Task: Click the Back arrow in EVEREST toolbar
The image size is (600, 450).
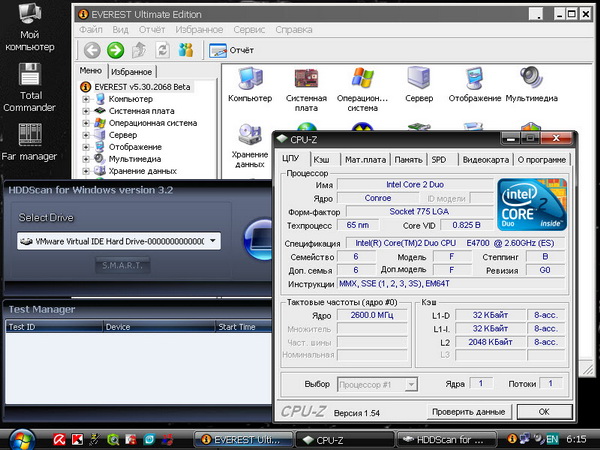Action: tap(91, 49)
